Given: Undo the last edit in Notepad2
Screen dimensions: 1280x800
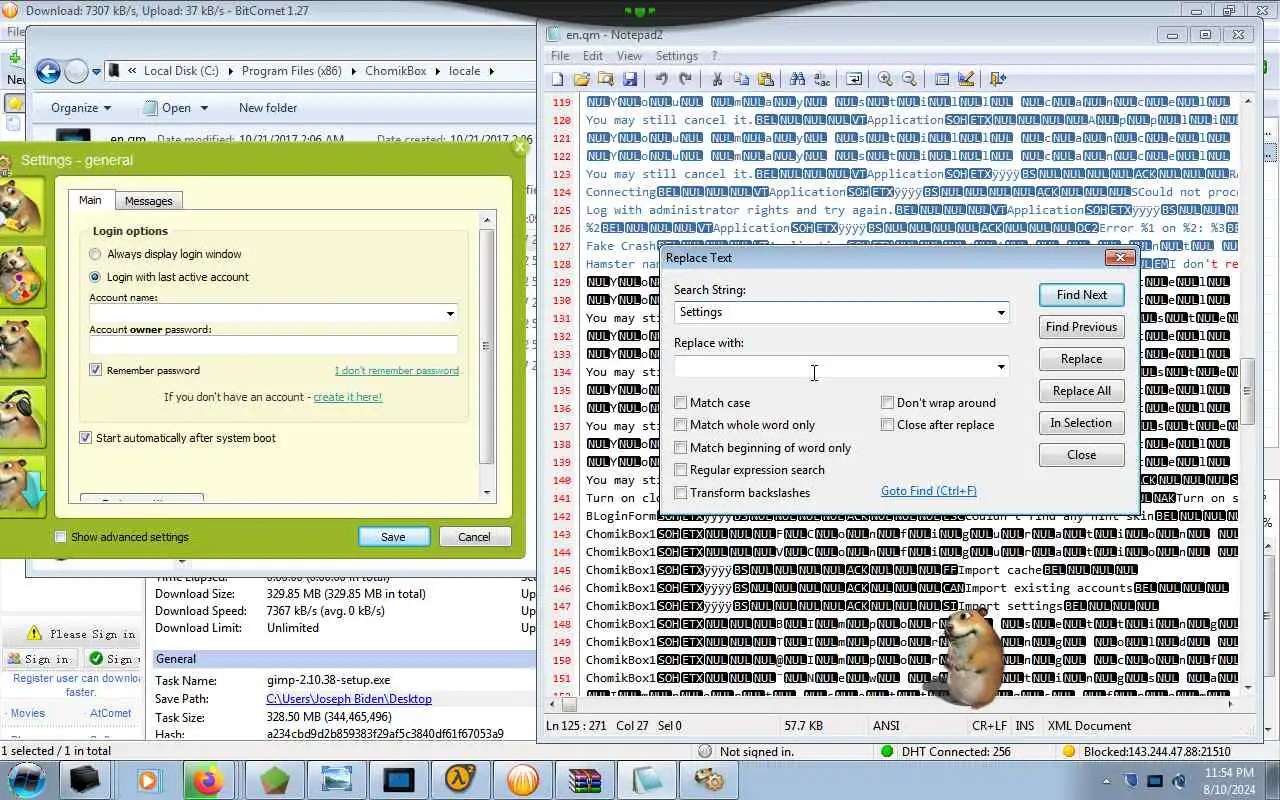Looking at the screenshot, I should [x=661, y=79].
